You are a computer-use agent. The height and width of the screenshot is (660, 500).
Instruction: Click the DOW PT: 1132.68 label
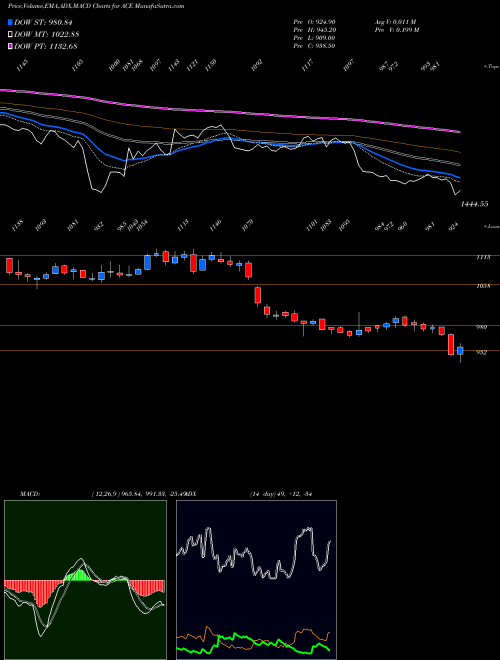click(45, 46)
